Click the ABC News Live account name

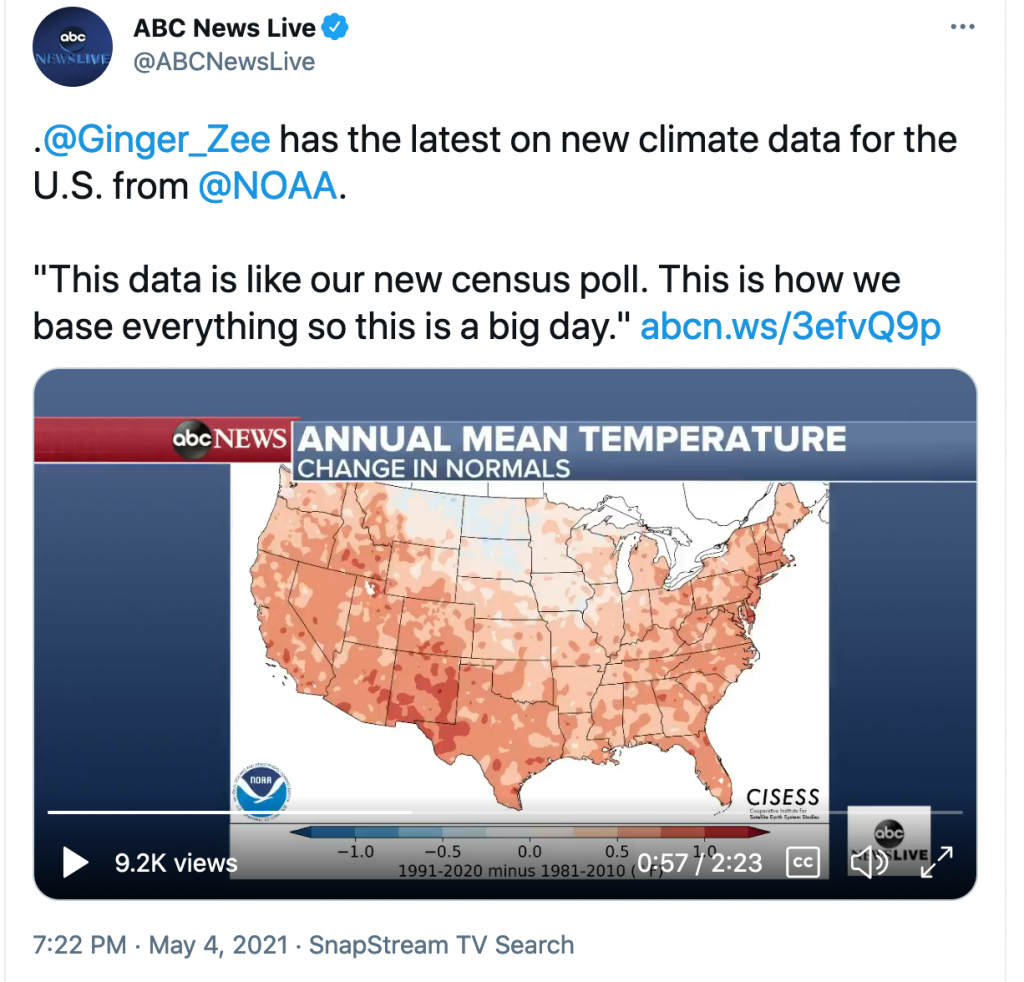224,28
